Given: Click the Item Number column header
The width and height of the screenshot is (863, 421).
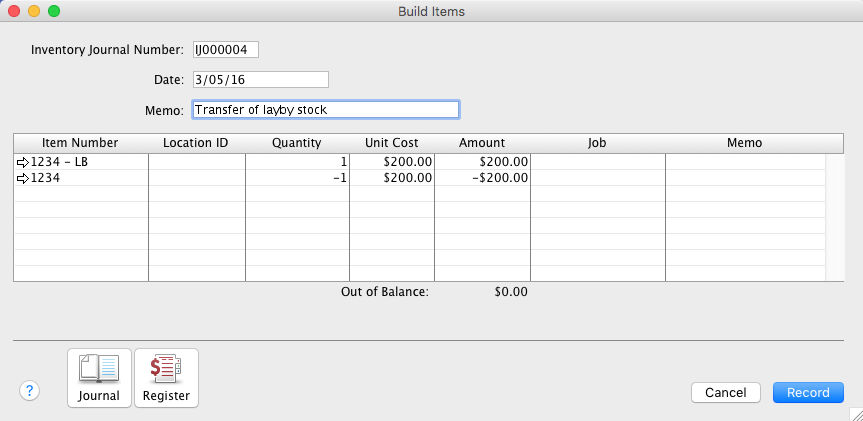Looking at the screenshot, I should click(x=80, y=143).
